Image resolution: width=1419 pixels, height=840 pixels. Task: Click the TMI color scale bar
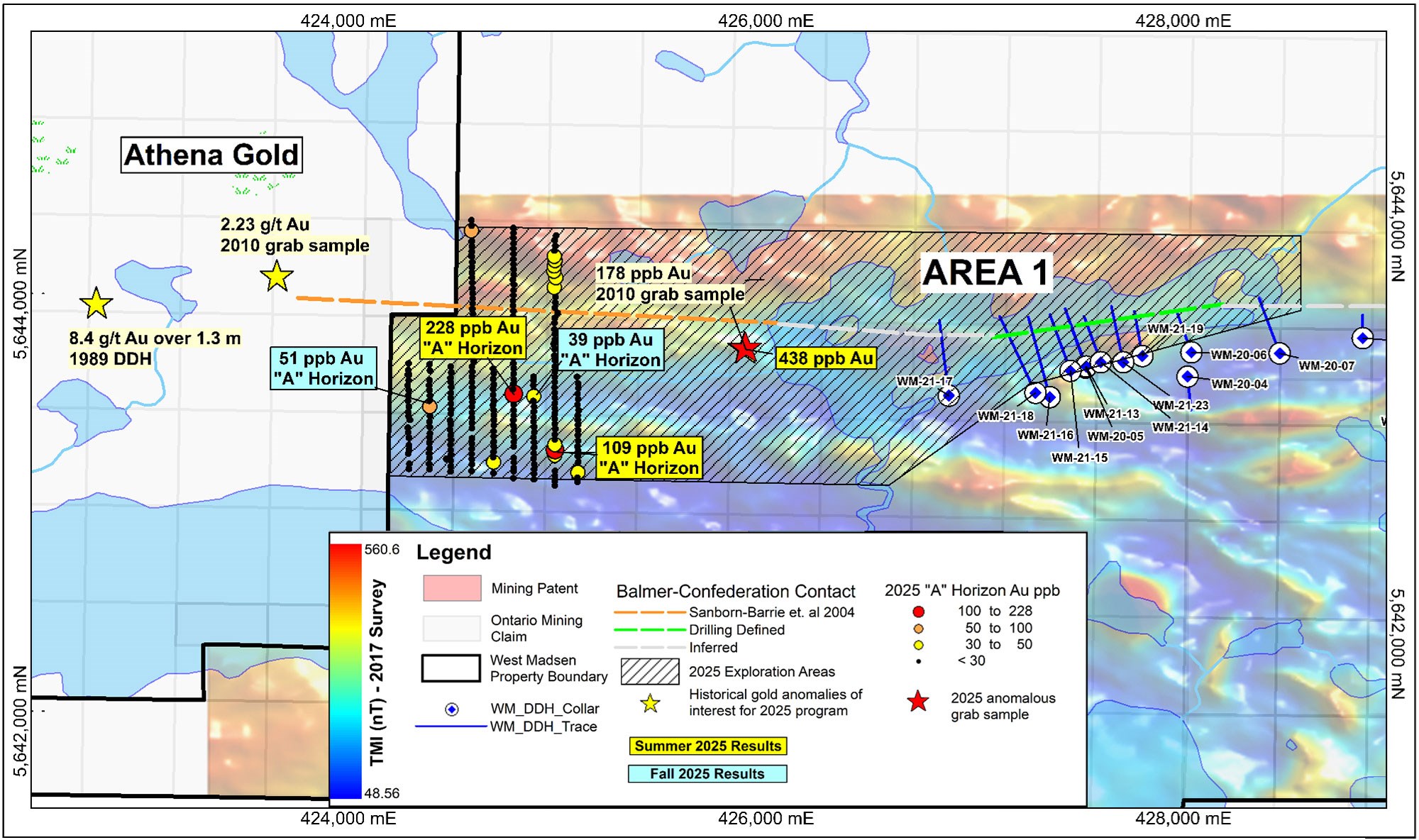(346, 670)
